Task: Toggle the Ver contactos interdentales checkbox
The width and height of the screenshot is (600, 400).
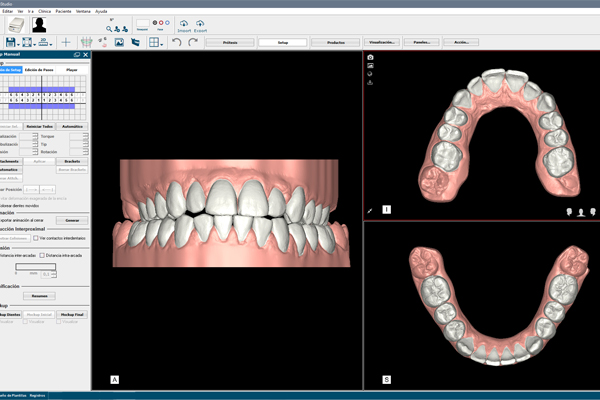Action: 37,238
